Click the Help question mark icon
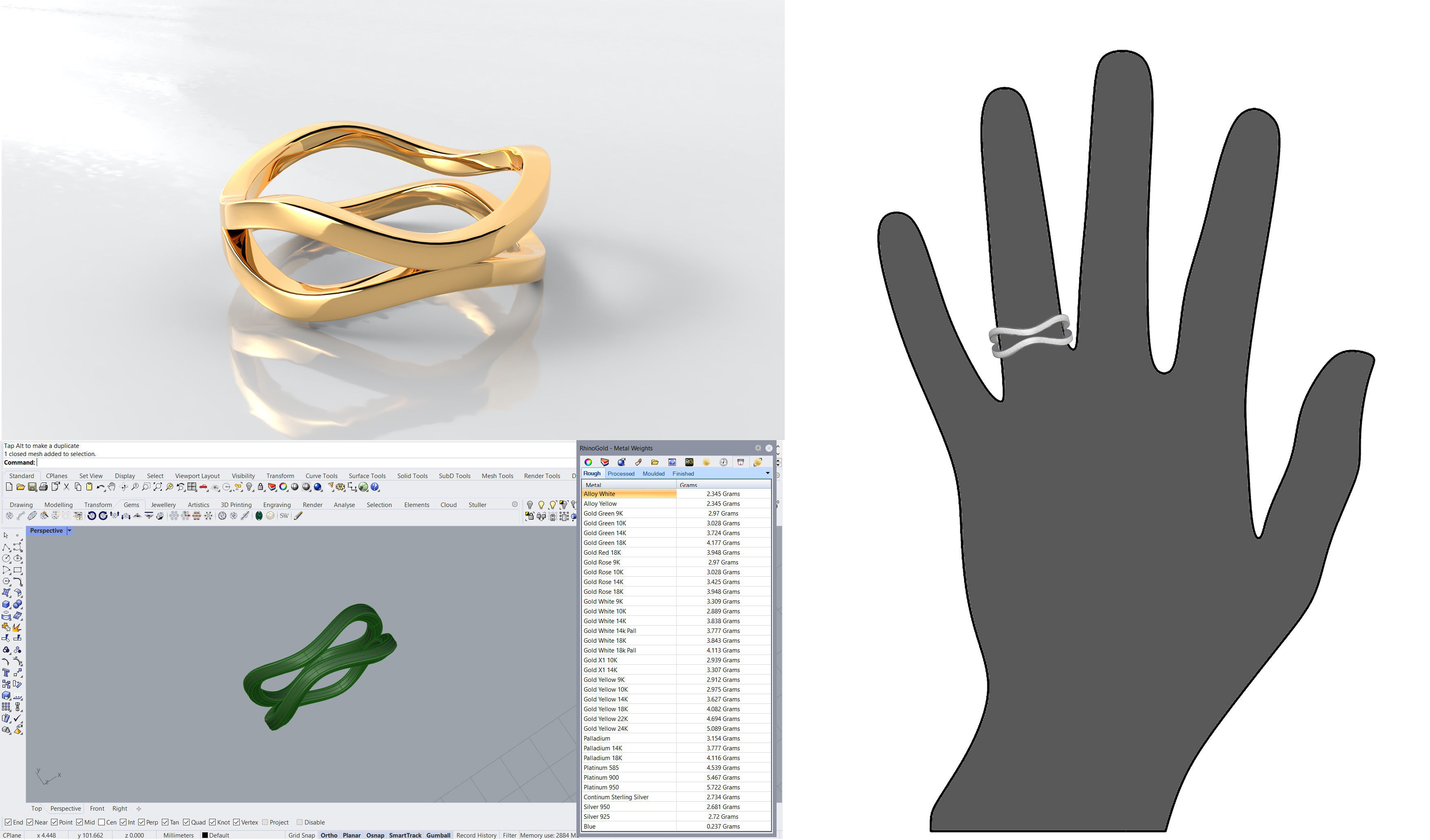Screen dimensions: 1430x840 (x=375, y=487)
